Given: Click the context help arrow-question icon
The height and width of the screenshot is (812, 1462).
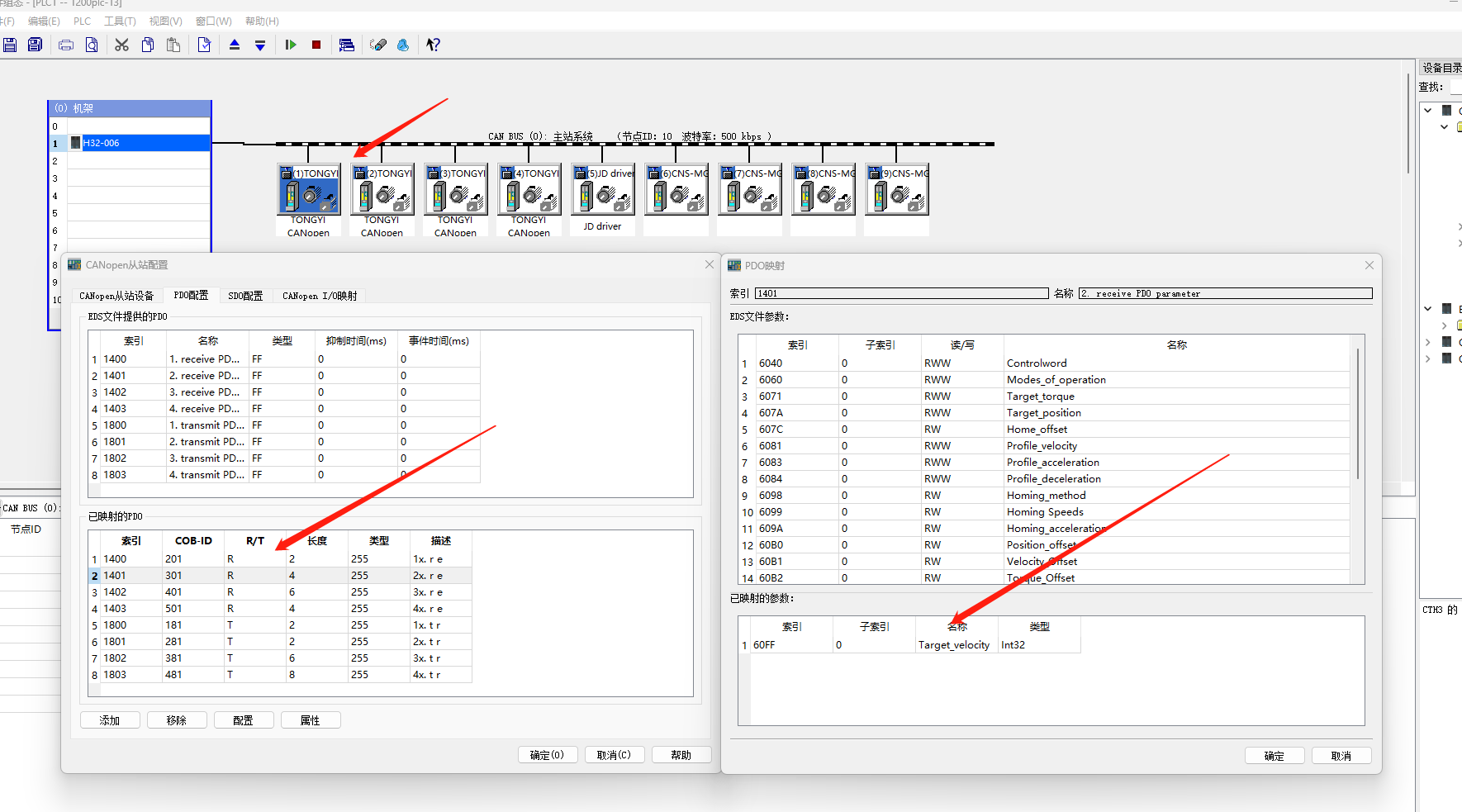Looking at the screenshot, I should click(x=434, y=45).
